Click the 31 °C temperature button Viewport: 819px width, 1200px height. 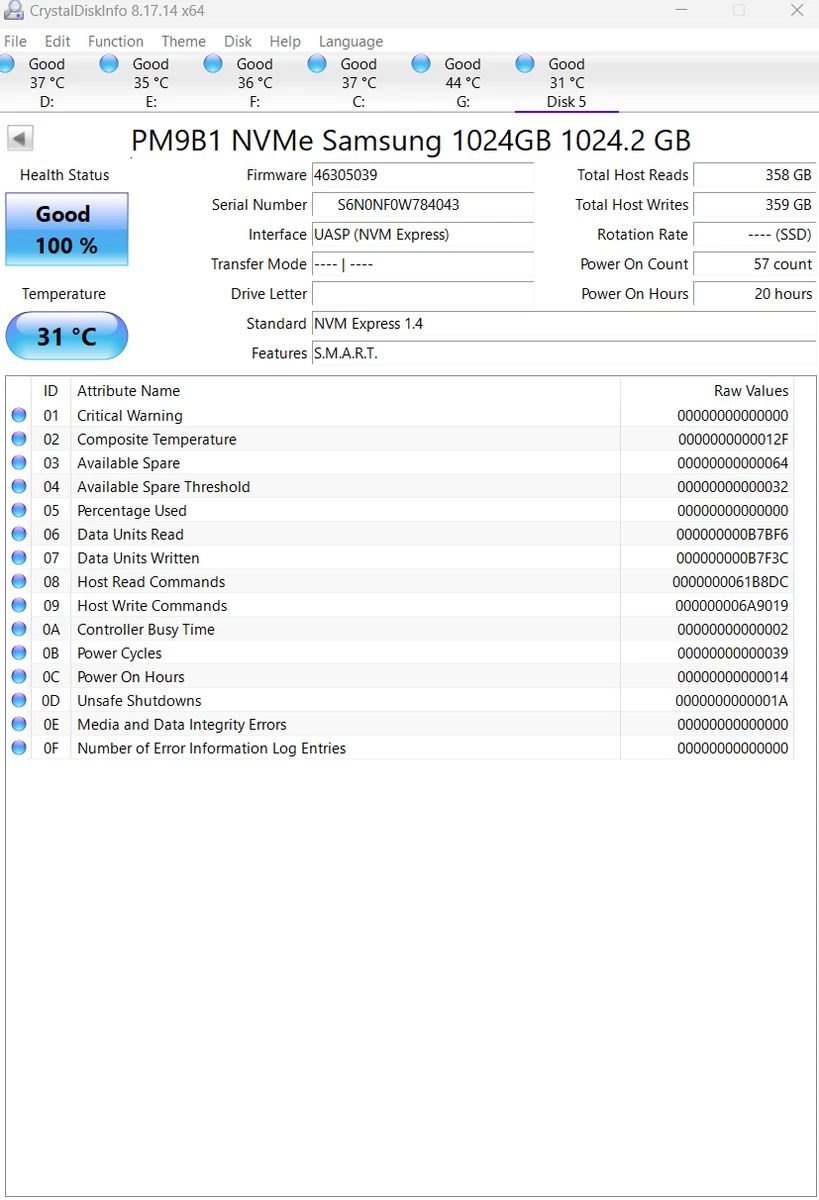pyautogui.click(x=67, y=336)
